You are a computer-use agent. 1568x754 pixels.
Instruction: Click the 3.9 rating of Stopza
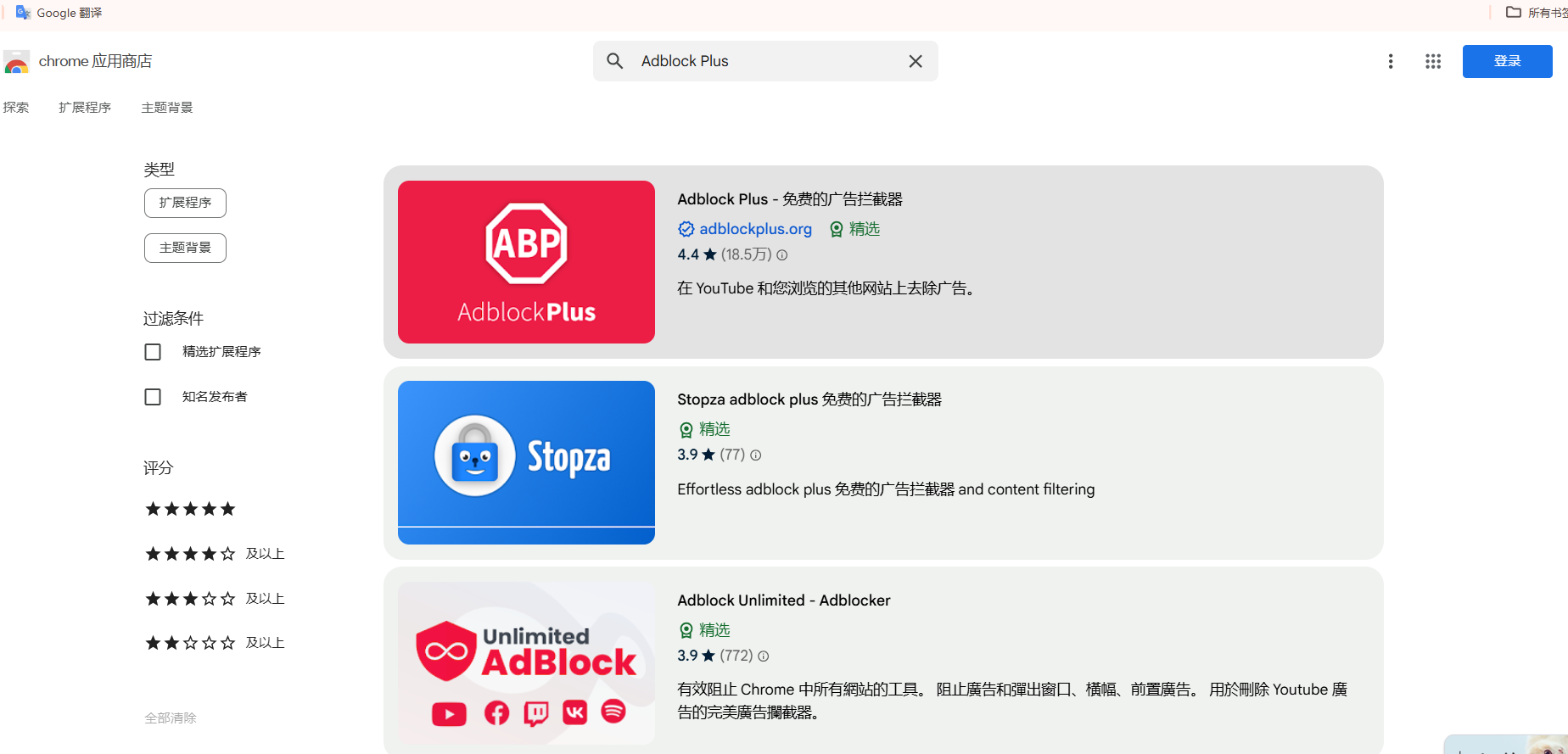(697, 455)
